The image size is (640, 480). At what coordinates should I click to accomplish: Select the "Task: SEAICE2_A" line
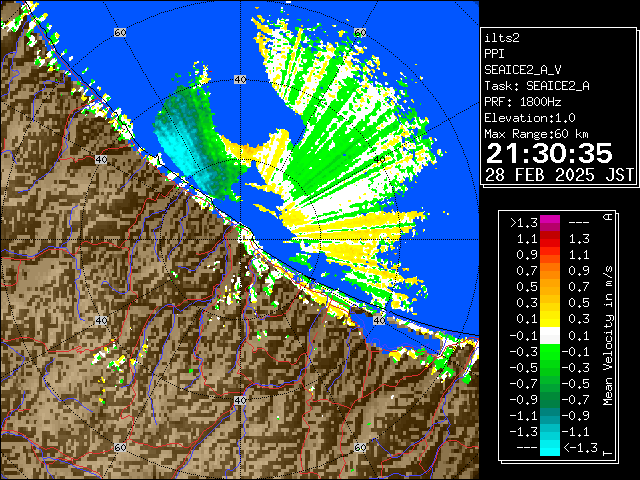tap(537, 86)
